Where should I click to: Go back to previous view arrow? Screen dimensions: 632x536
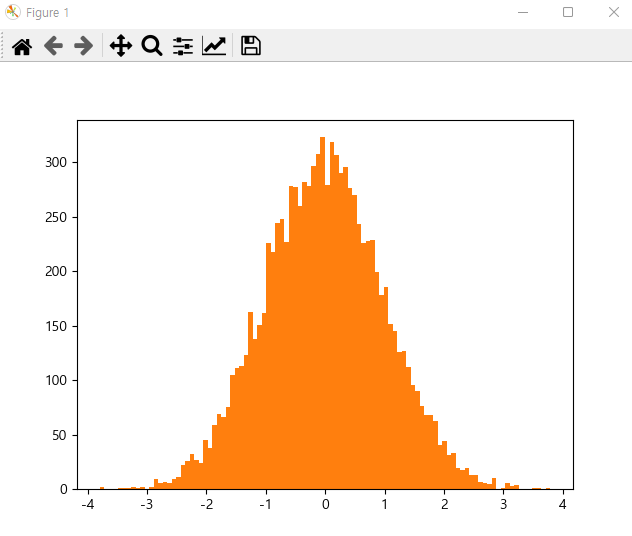(53, 46)
